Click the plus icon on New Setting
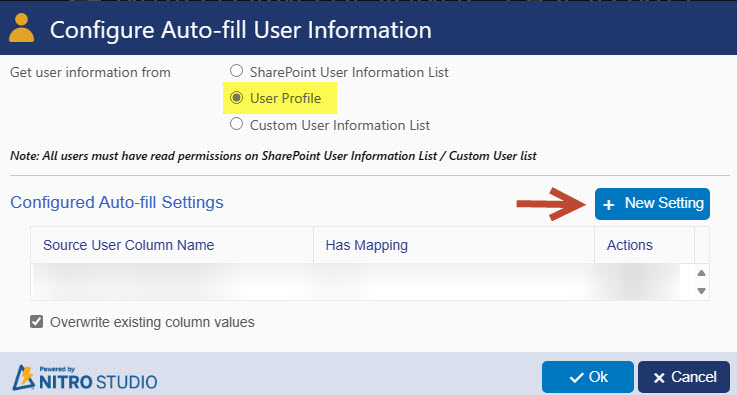 click(609, 205)
